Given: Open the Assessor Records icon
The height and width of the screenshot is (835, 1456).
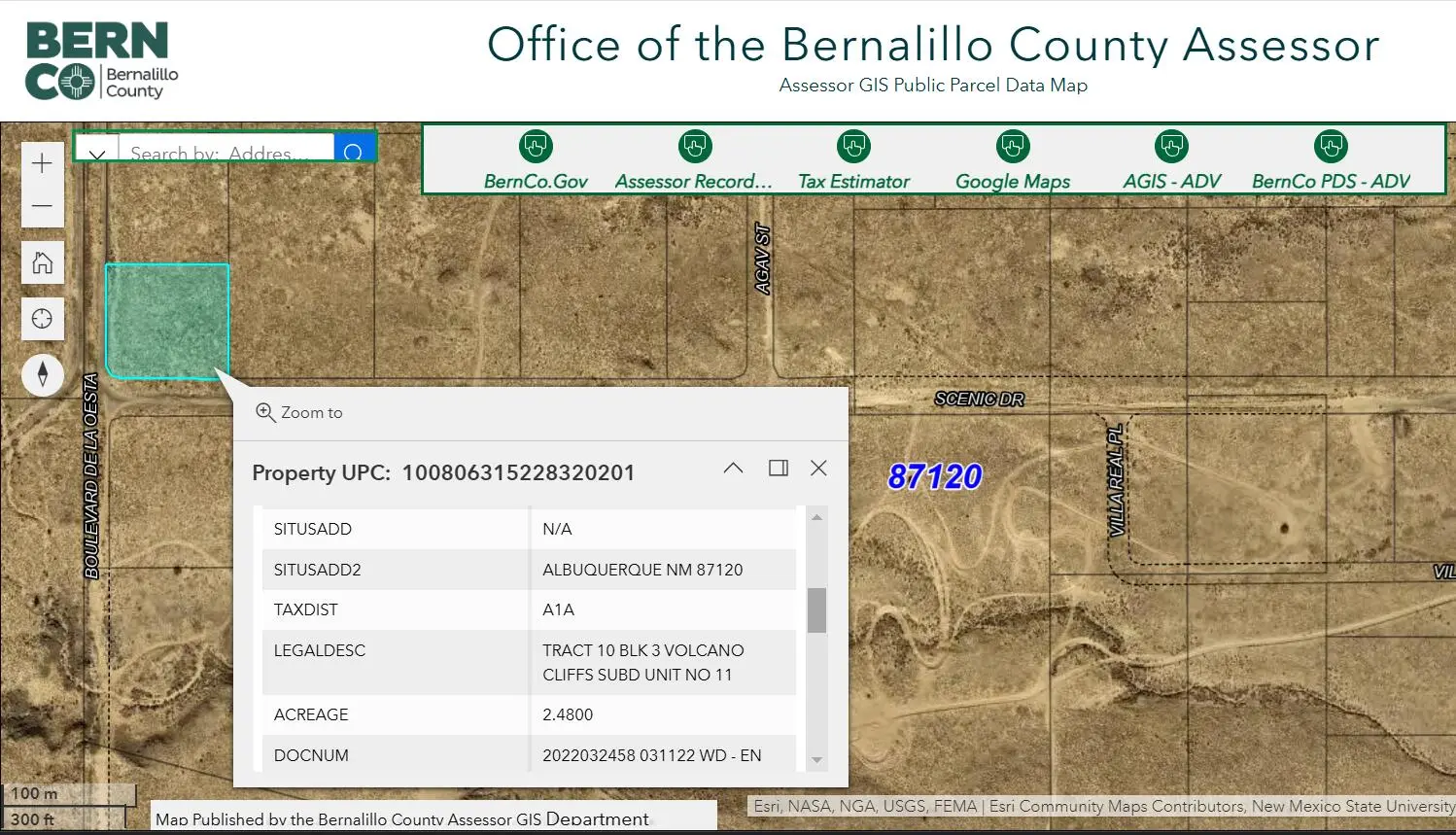Looking at the screenshot, I should click(x=694, y=147).
